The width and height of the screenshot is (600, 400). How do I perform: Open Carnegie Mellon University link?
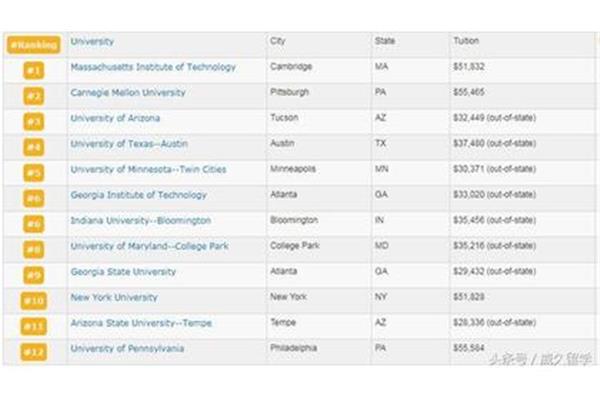(x=128, y=93)
